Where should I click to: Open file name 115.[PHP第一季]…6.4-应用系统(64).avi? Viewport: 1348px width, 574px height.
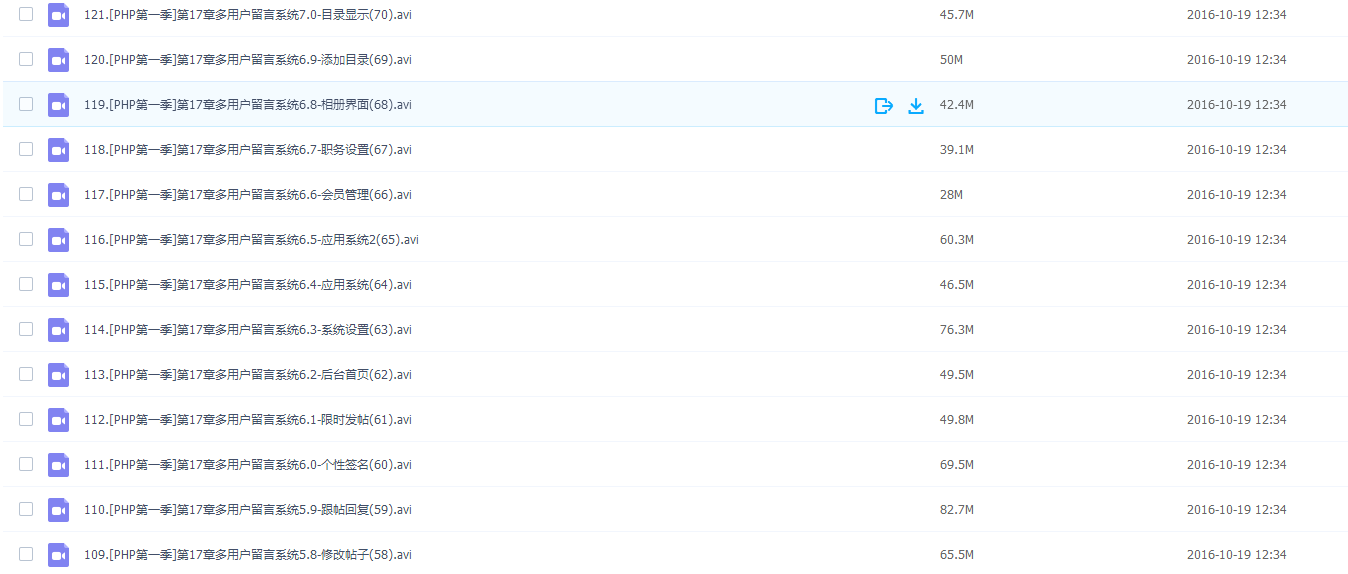point(248,285)
